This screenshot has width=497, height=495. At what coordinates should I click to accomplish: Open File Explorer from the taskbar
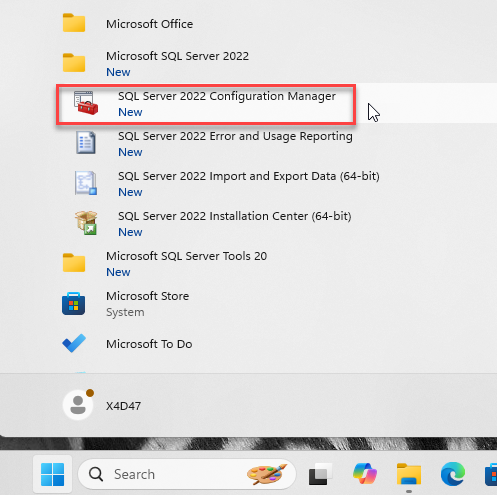[x=409, y=474]
